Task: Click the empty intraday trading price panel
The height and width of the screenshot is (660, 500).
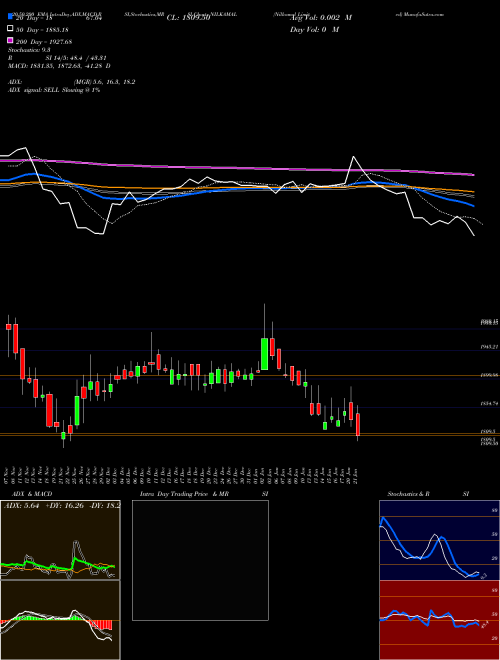Action: pos(200,560)
